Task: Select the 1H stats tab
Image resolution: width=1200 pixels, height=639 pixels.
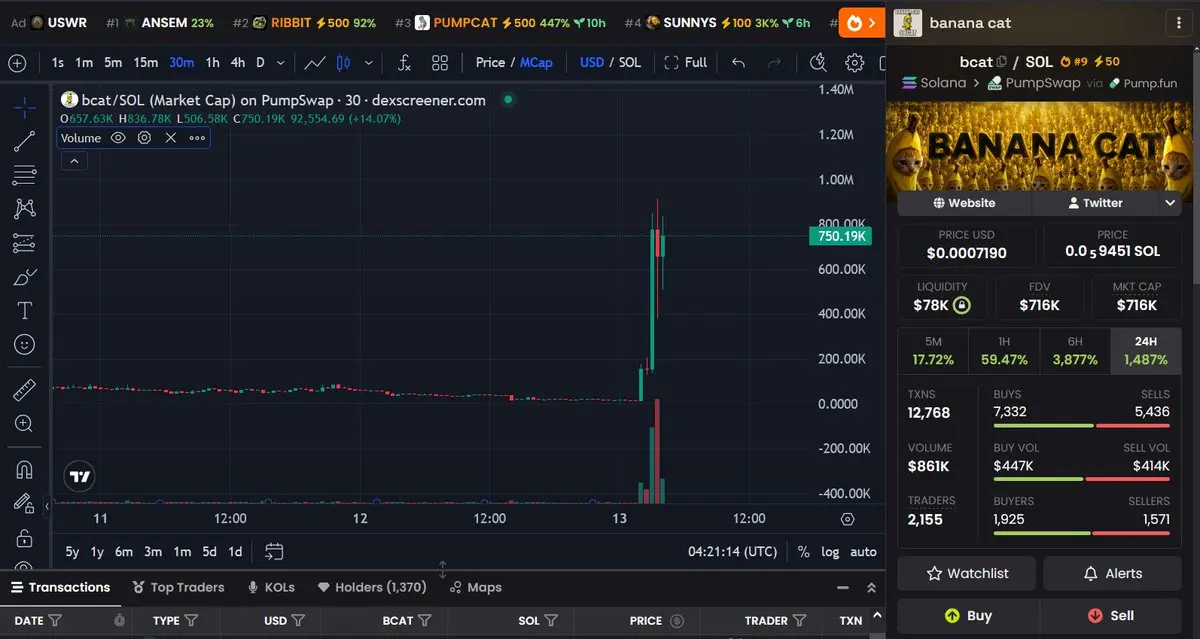Action: [x=1004, y=351]
